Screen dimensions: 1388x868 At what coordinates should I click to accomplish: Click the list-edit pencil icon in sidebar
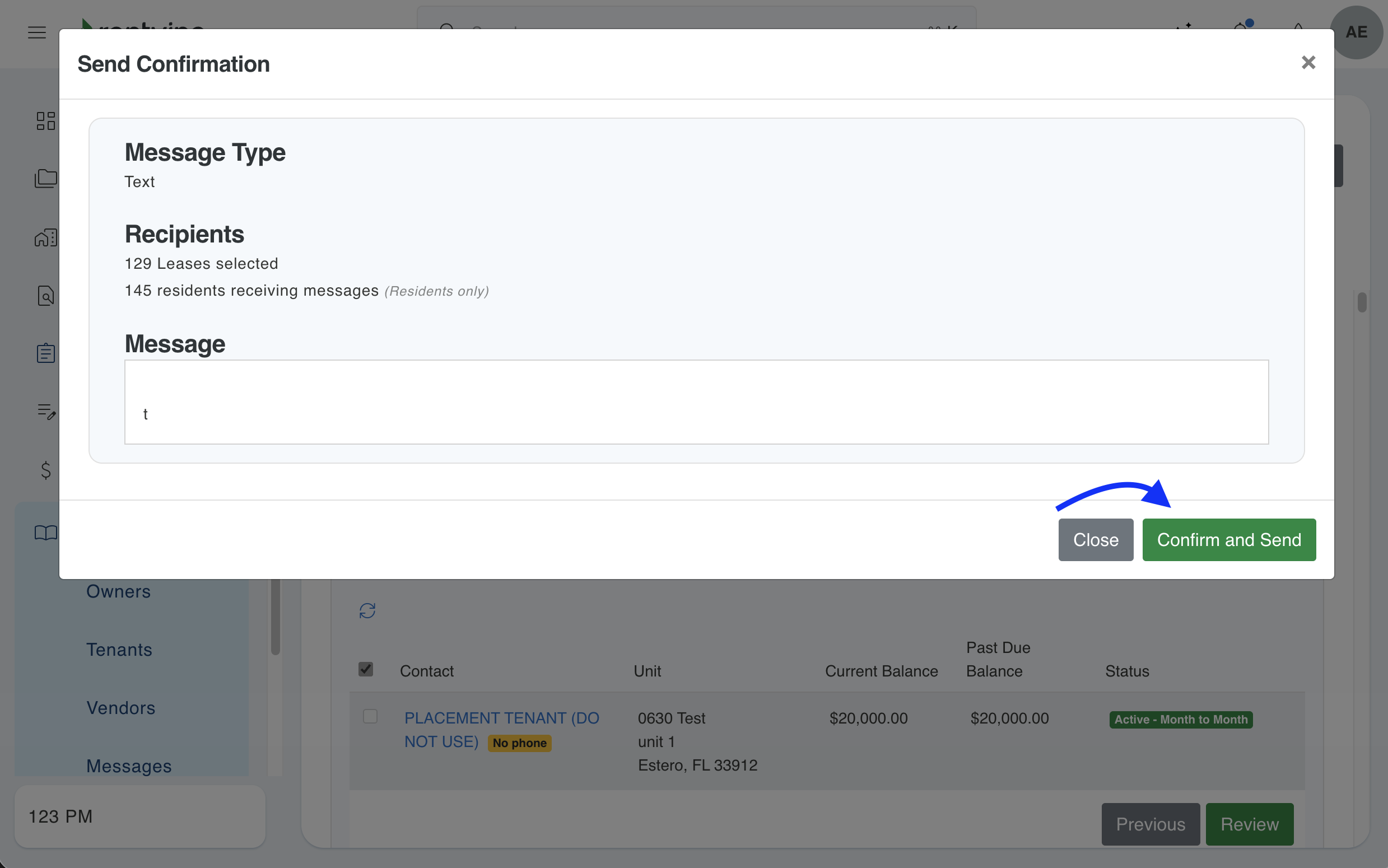coord(45,411)
